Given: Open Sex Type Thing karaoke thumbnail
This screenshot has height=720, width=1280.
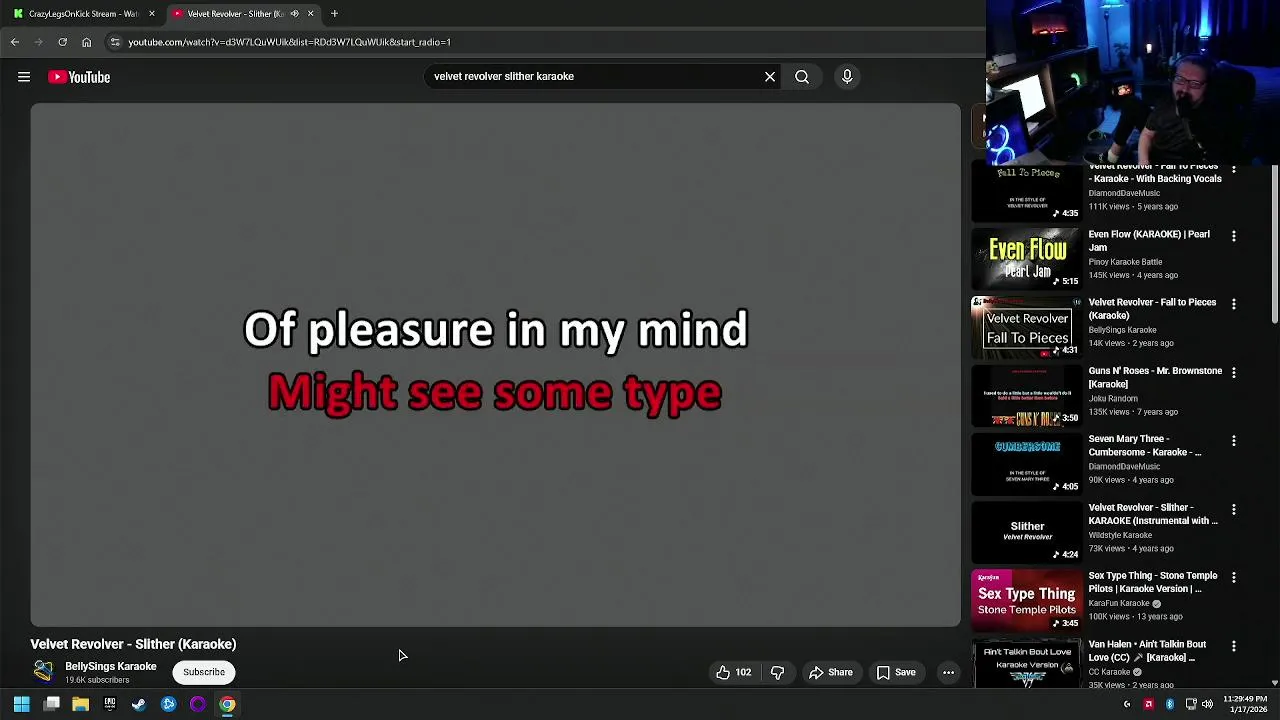Looking at the screenshot, I should tap(1027, 600).
